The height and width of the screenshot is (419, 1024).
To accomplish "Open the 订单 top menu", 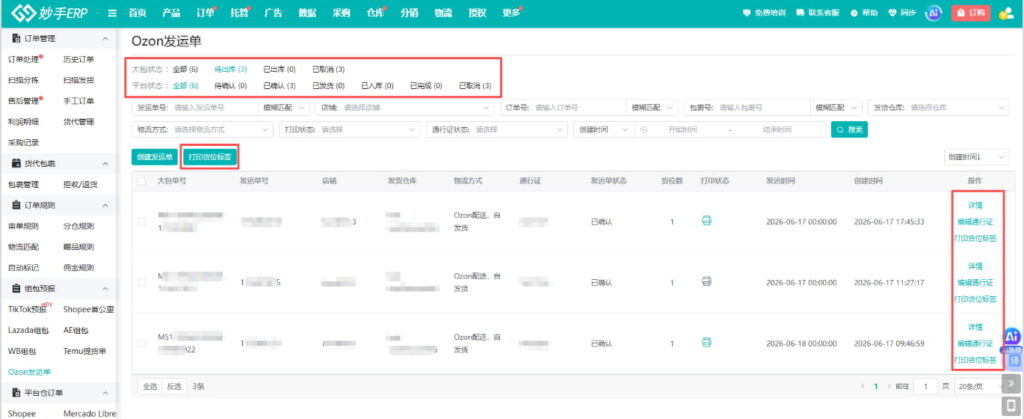I will coord(205,13).
